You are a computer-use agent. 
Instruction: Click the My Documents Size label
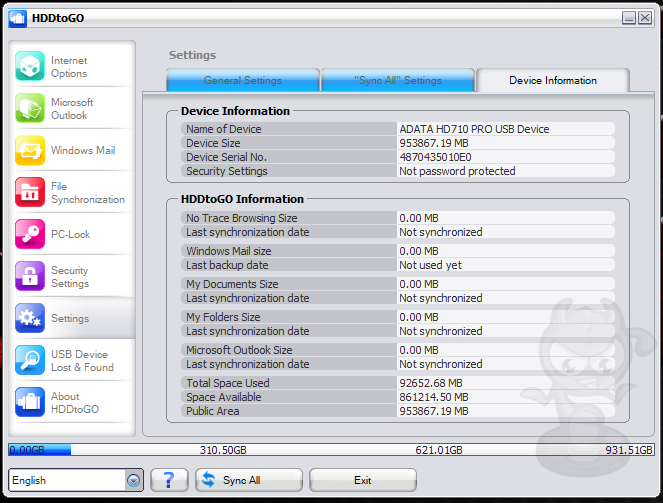(x=232, y=284)
